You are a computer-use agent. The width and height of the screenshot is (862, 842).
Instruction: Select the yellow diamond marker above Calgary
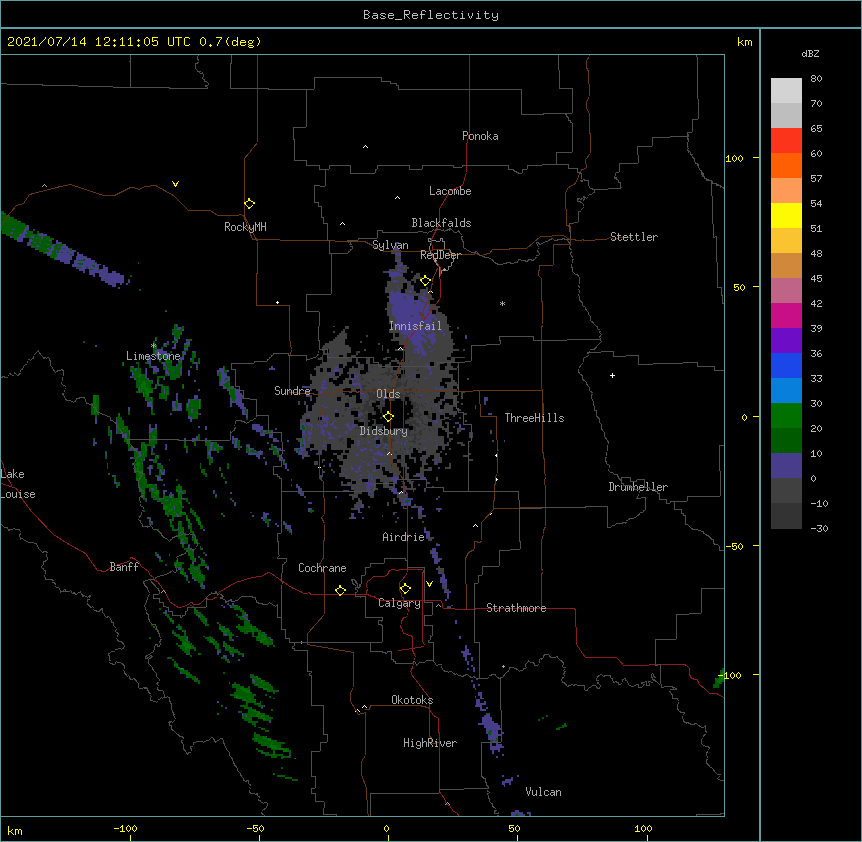pos(405,589)
